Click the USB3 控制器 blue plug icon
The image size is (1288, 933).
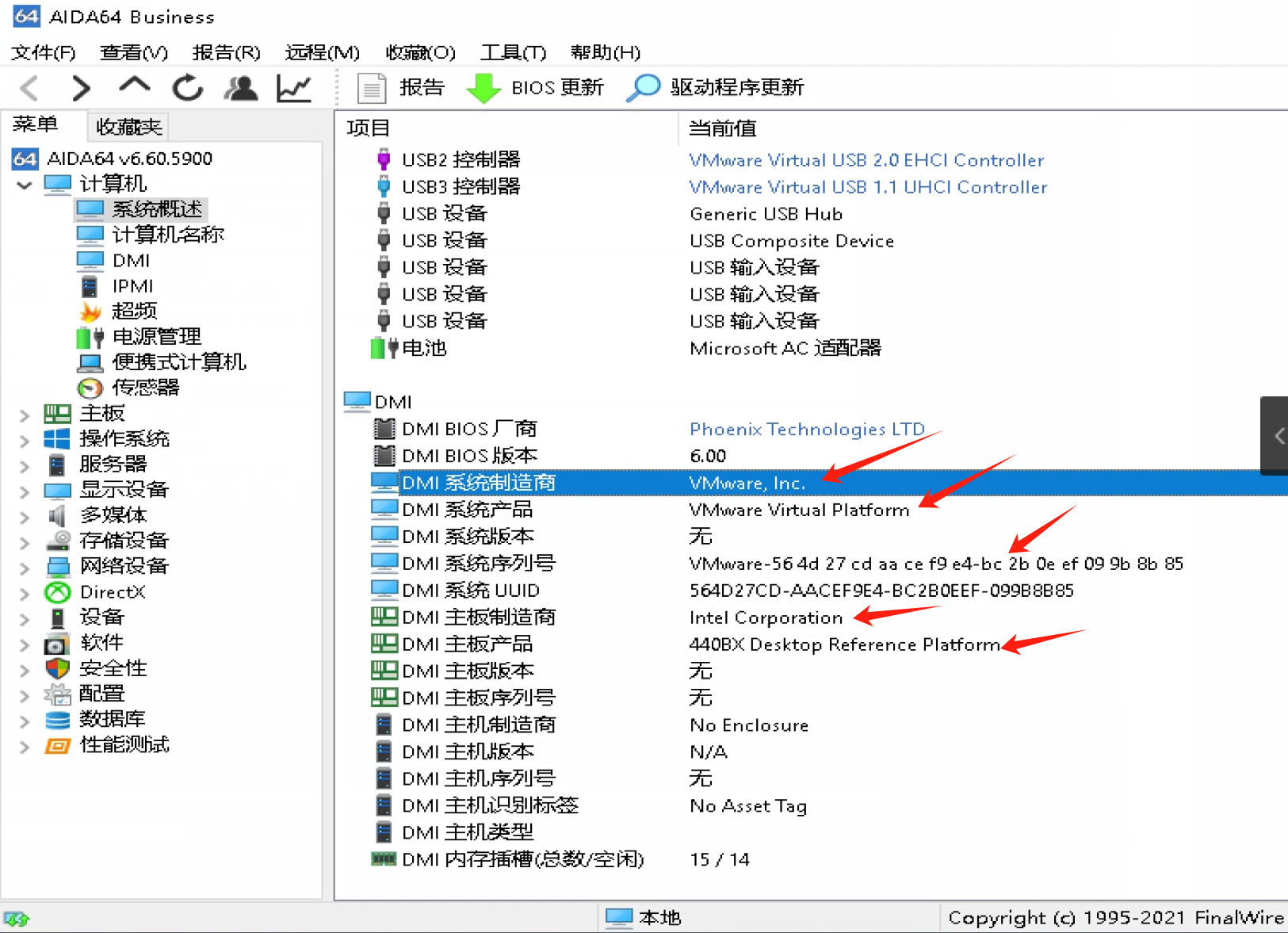384,186
